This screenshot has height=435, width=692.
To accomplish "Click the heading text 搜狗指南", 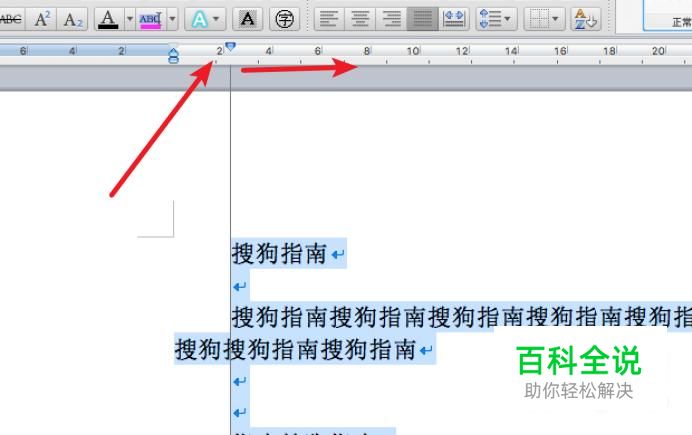I will pyautogui.click(x=279, y=253).
